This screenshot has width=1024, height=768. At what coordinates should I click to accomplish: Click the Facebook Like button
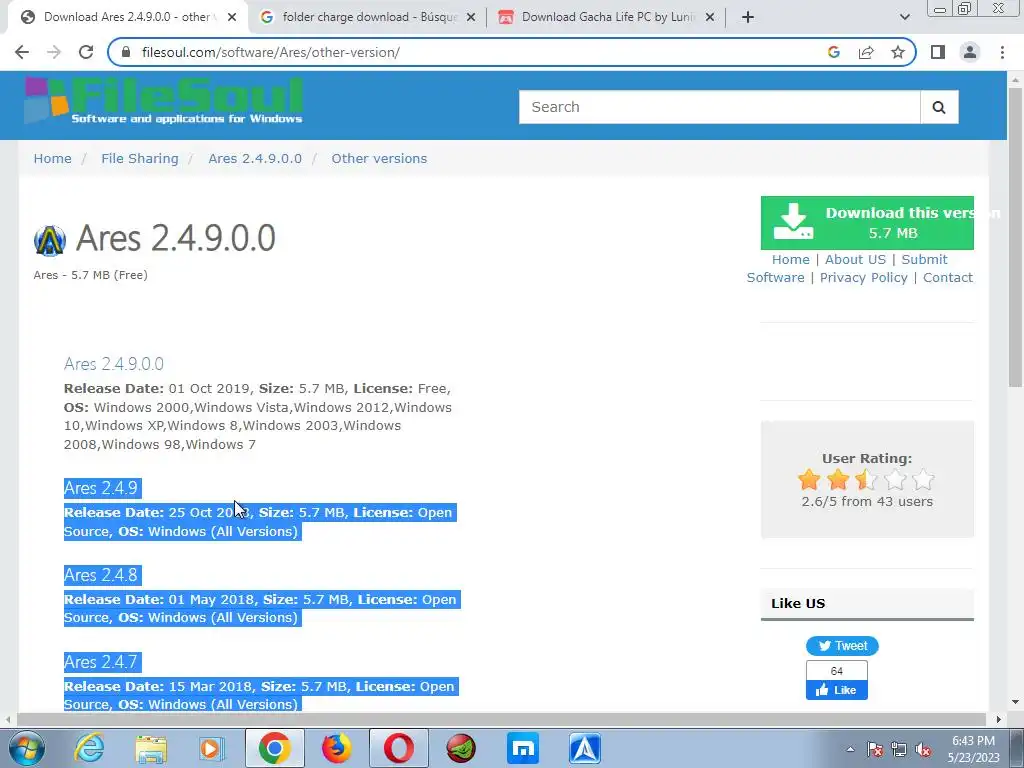(837, 690)
